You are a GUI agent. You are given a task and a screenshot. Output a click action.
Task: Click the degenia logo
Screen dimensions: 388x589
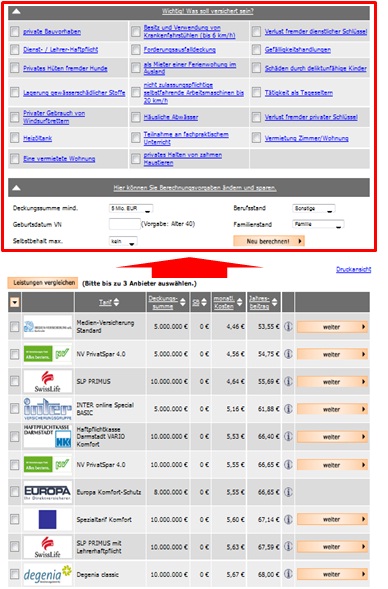pos(48,574)
